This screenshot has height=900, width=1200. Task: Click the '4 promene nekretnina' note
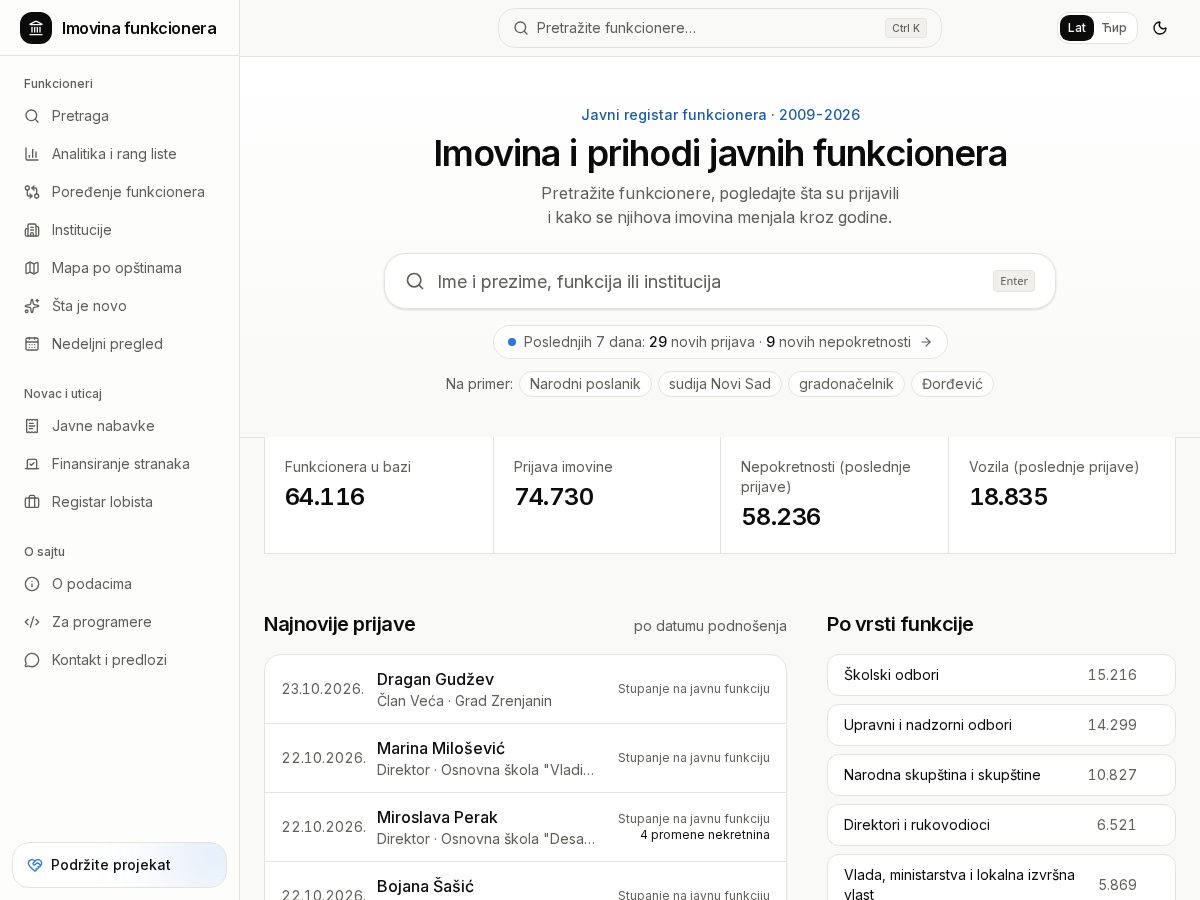pyautogui.click(x=705, y=835)
